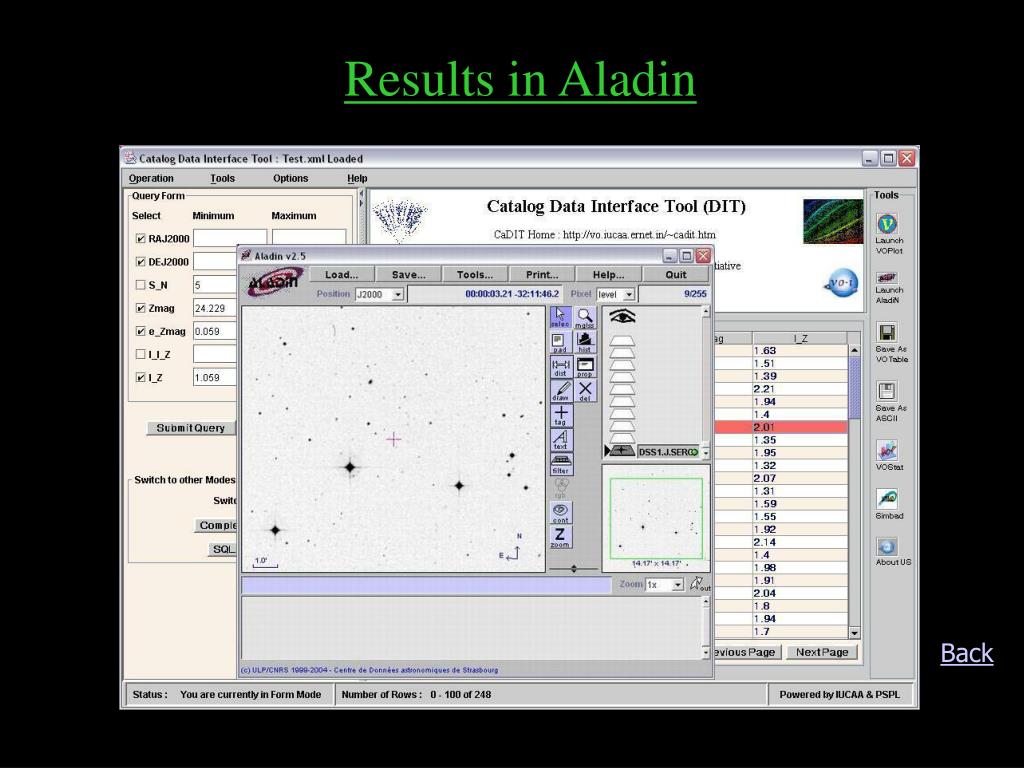This screenshot has width=1024, height=768.
Task: Open the Options menu
Action: [x=291, y=178]
